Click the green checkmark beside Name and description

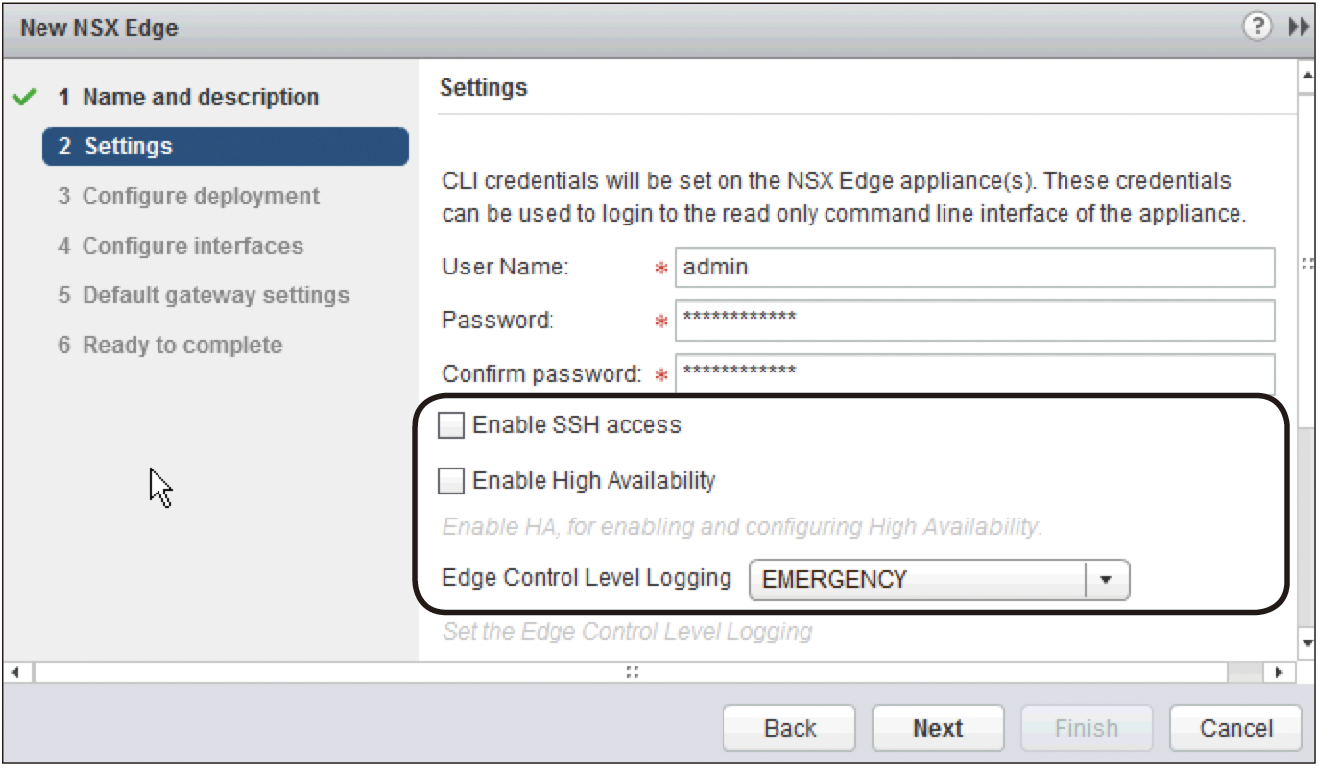point(26,98)
